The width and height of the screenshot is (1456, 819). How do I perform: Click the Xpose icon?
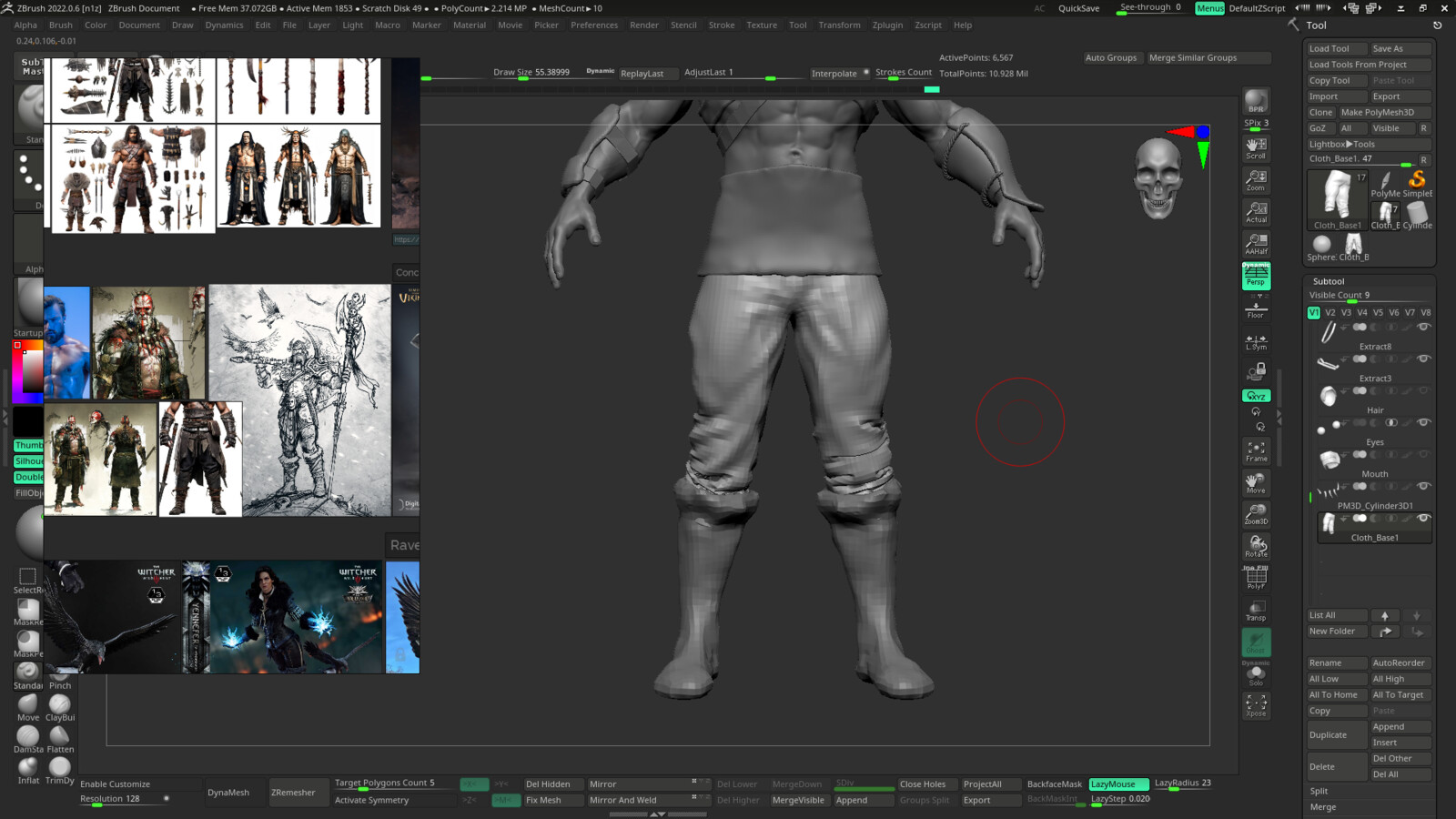[x=1256, y=706]
